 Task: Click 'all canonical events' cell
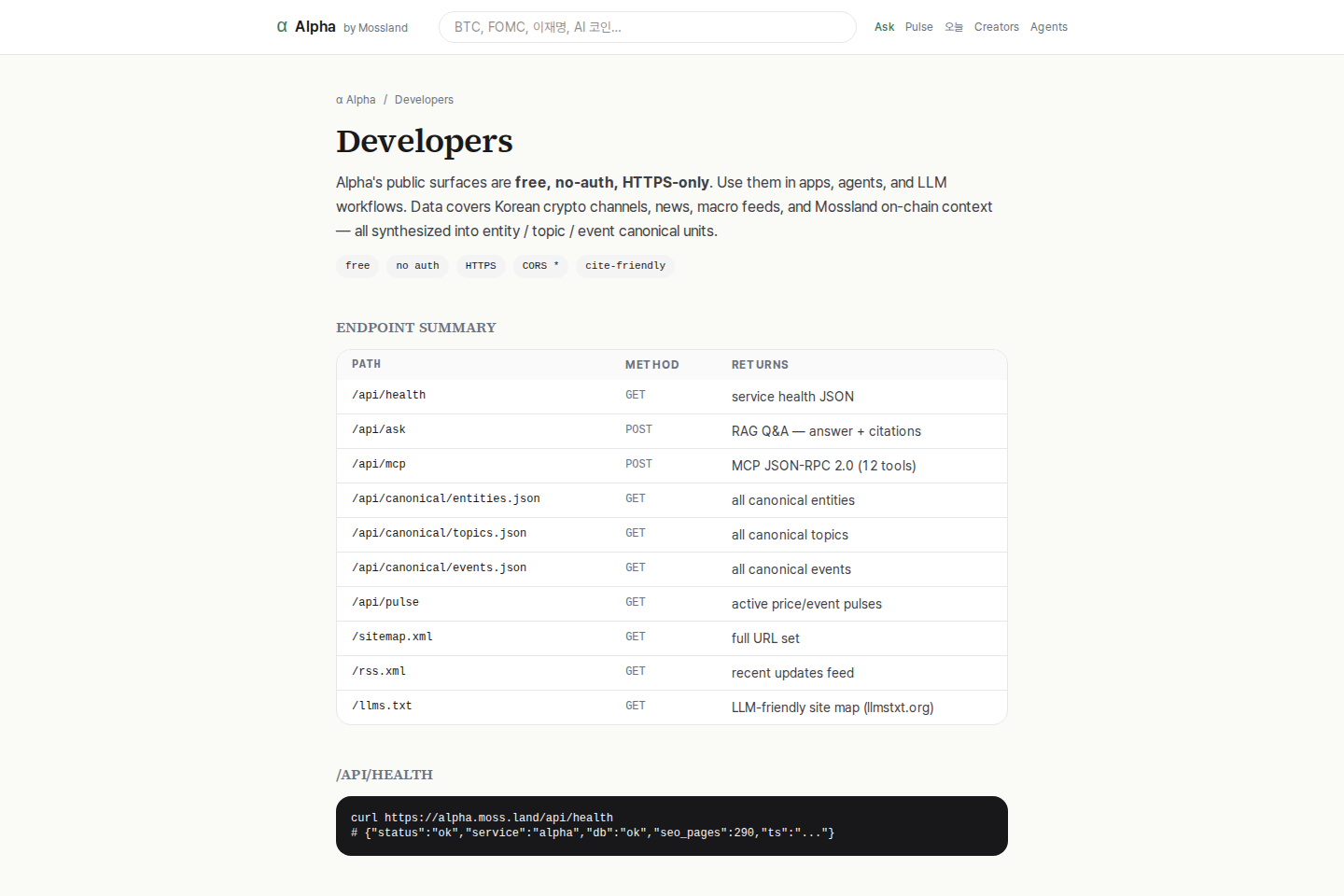click(791, 569)
